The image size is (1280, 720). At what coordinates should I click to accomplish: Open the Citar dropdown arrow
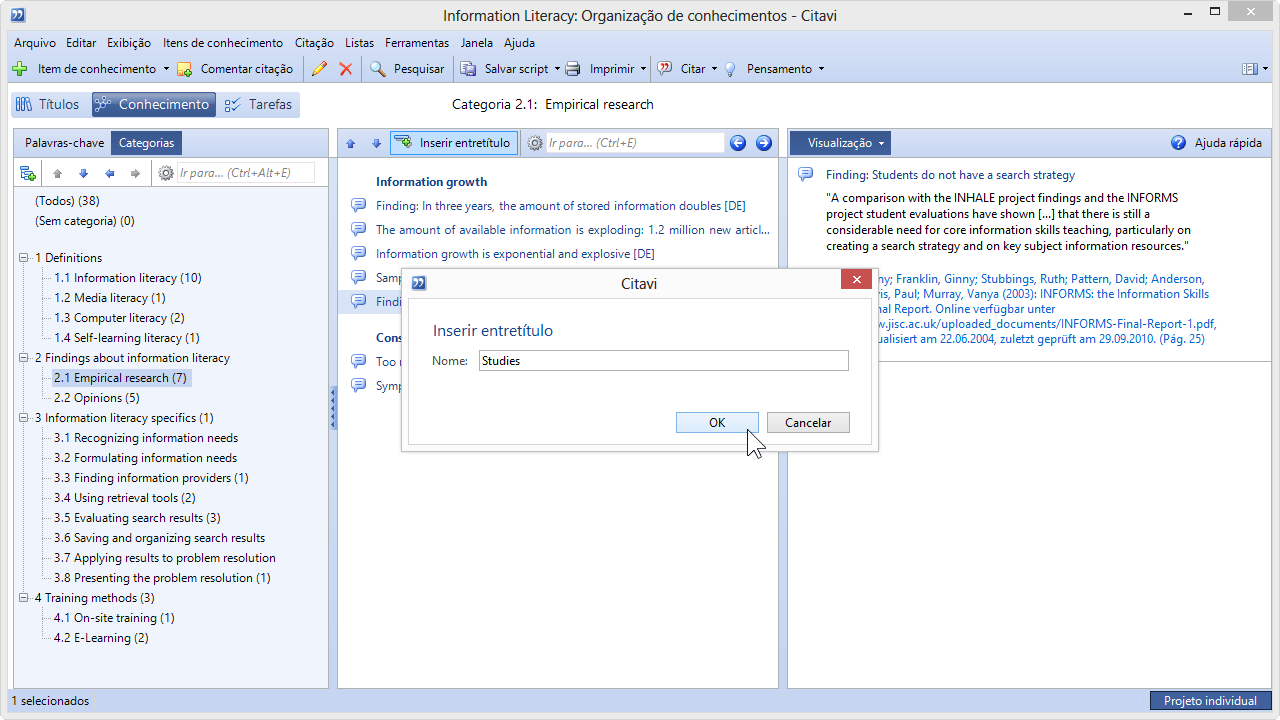coord(714,69)
